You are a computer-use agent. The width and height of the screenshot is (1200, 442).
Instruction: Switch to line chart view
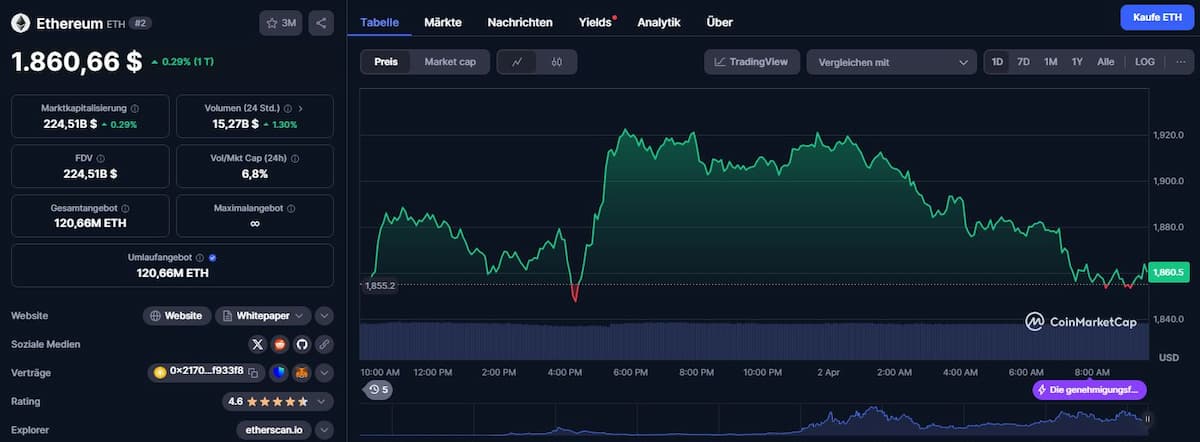[x=517, y=62]
